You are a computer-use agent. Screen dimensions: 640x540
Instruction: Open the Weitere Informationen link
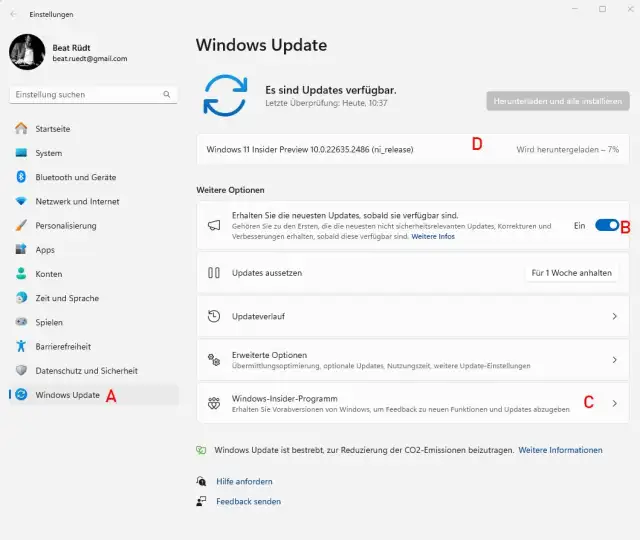click(560, 451)
